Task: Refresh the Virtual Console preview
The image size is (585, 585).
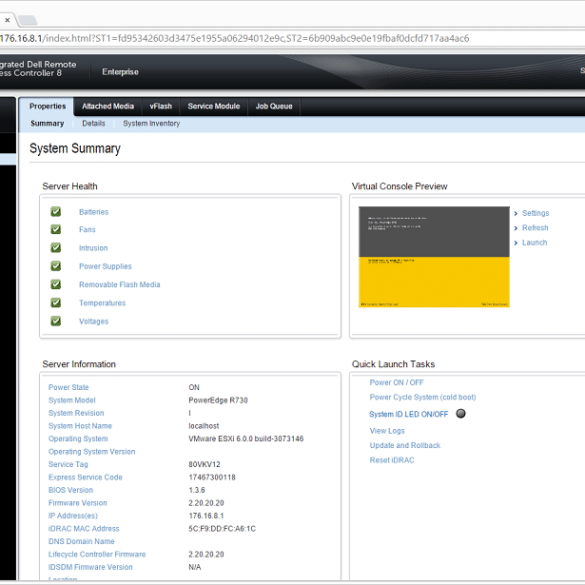Action: [x=535, y=228]
